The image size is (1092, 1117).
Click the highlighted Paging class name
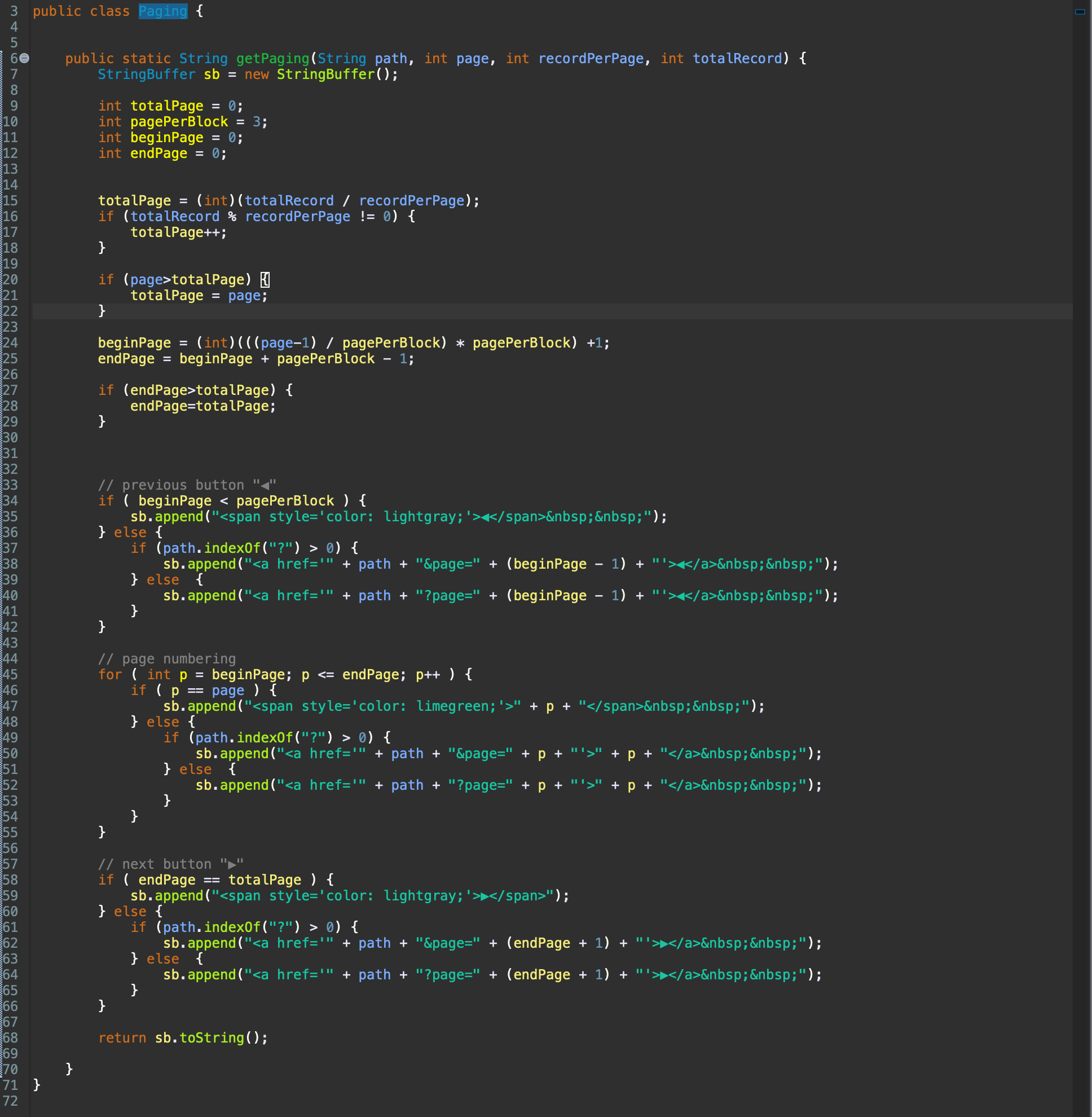163,11
